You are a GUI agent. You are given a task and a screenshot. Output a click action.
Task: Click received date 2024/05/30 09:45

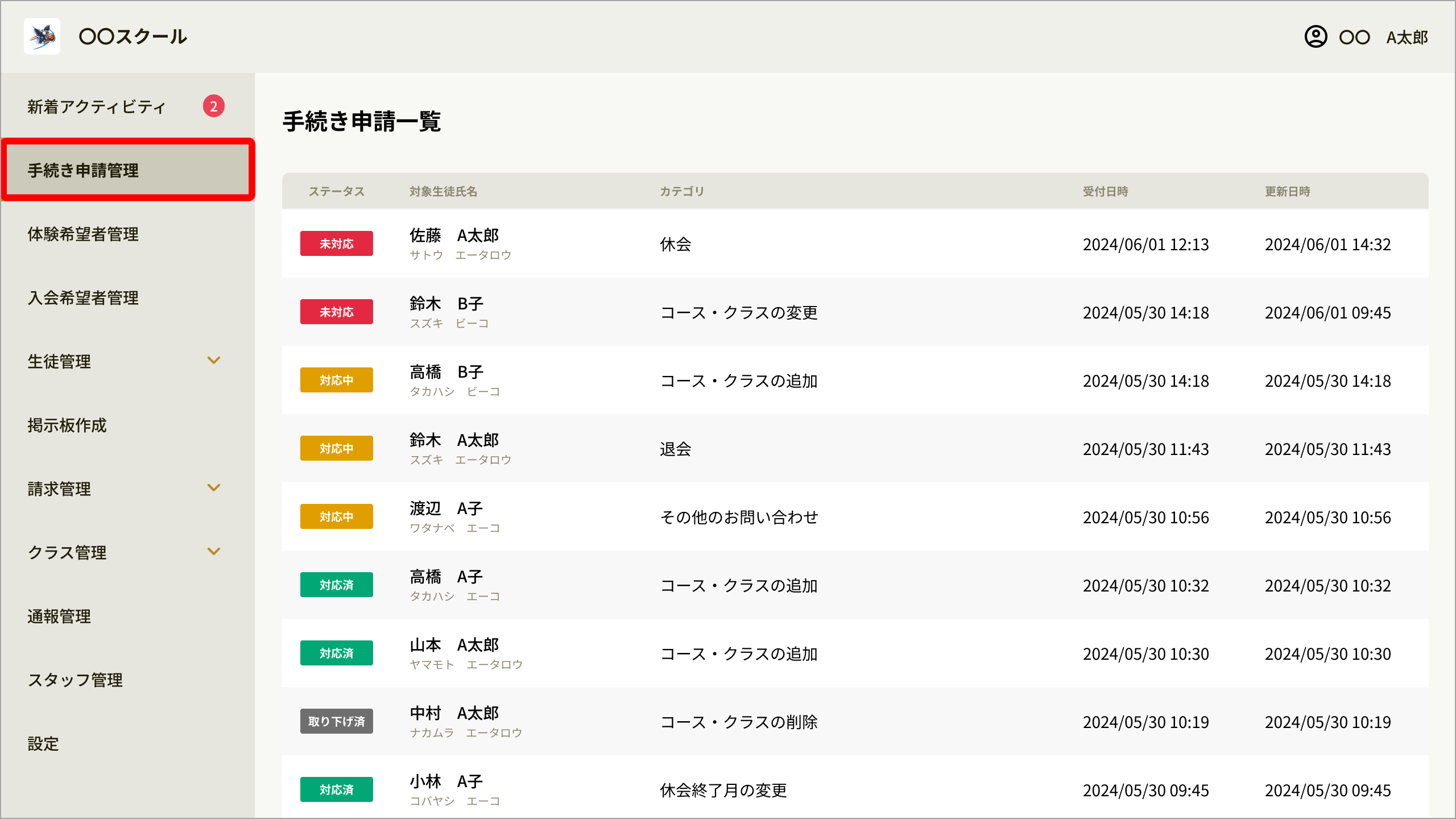click(1146, 791)
